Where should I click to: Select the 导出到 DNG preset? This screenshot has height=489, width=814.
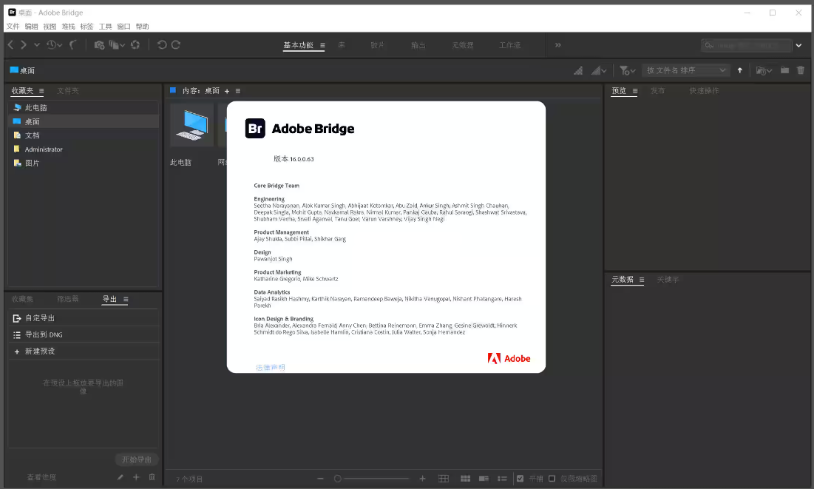pyautogui.click(x=84, y=335)
